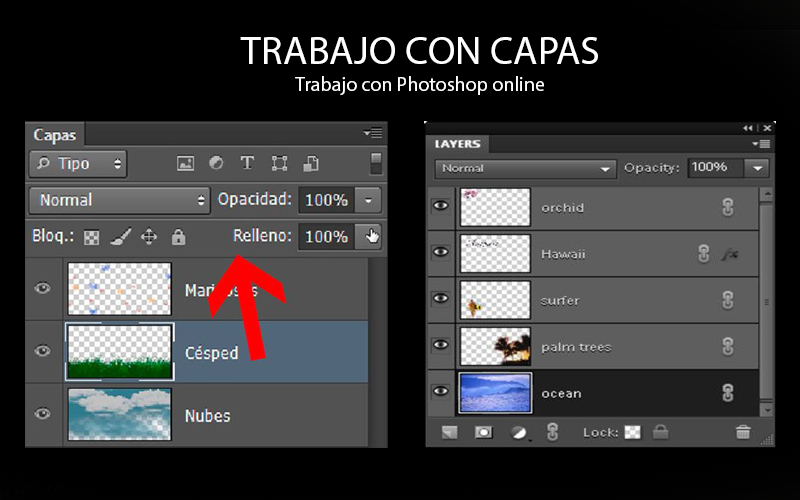This screenshot has width=800, height=500.
Task: Click the pixel layer filter icon
Action: click(x=185, y=163)
